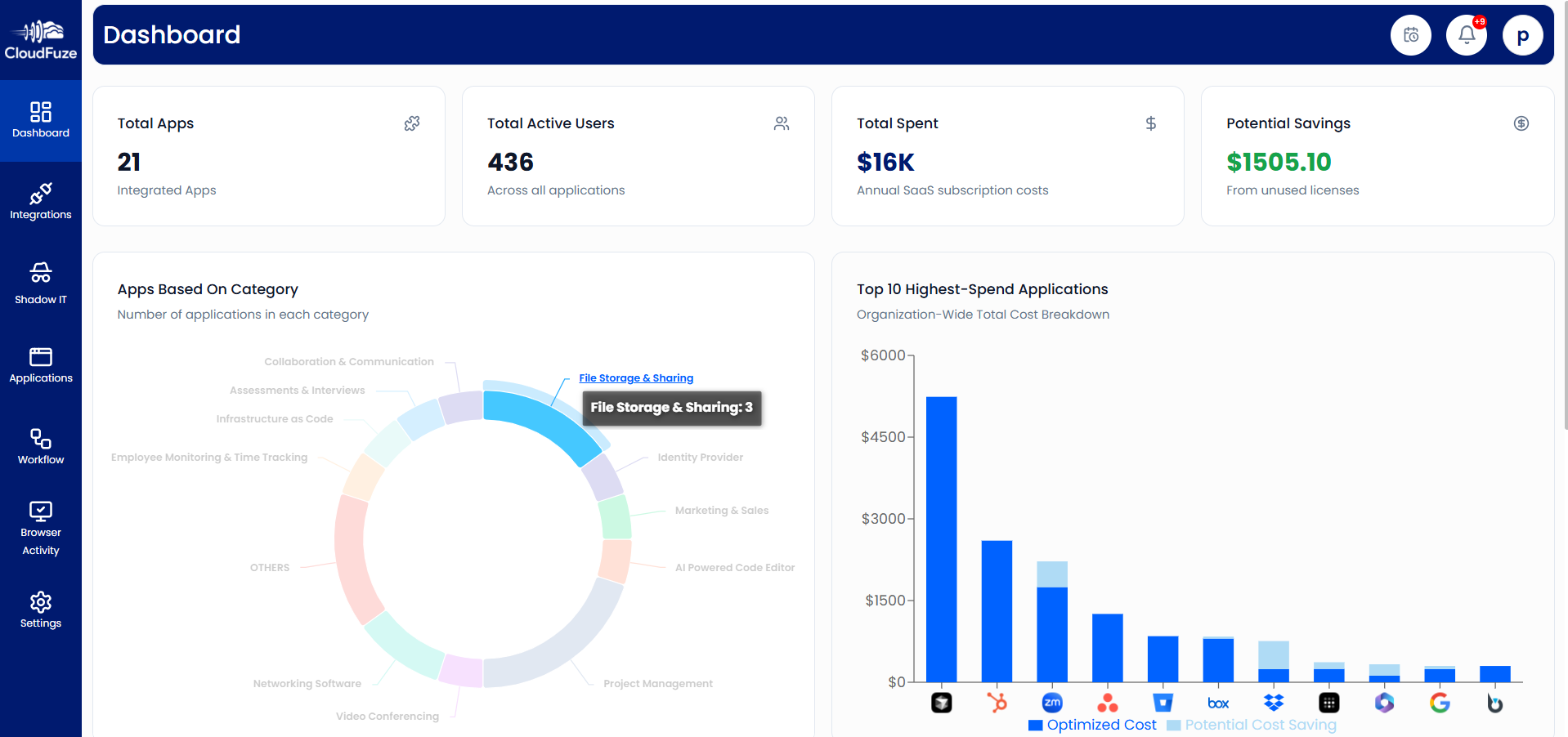The image size is (1568, 737).
Task: Select Dashboard in the sidebar menu
Action: [x=40, y=120]
